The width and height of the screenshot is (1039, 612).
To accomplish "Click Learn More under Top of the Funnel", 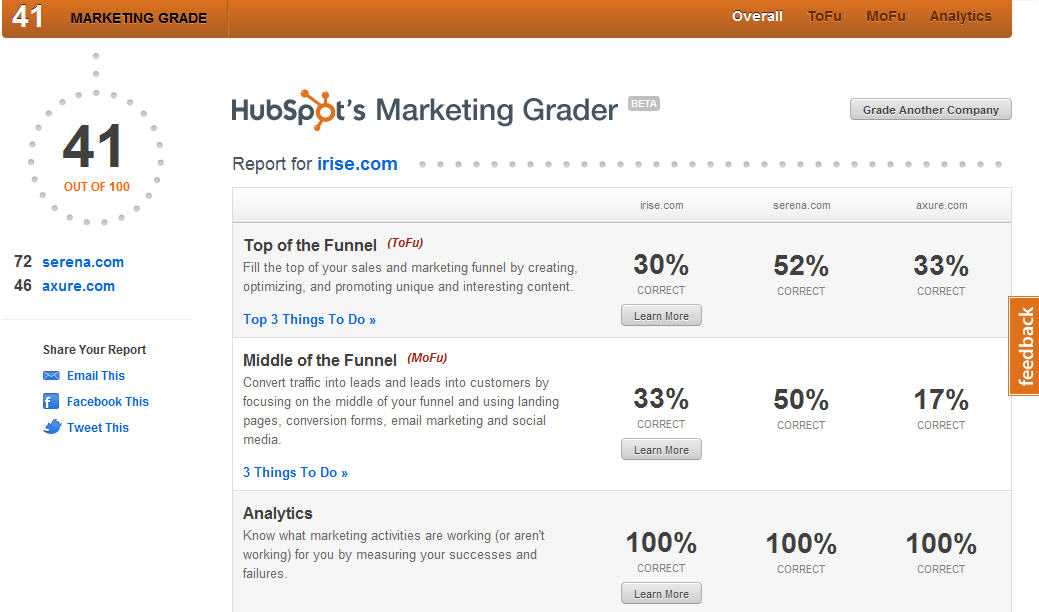I will [661, 314].
